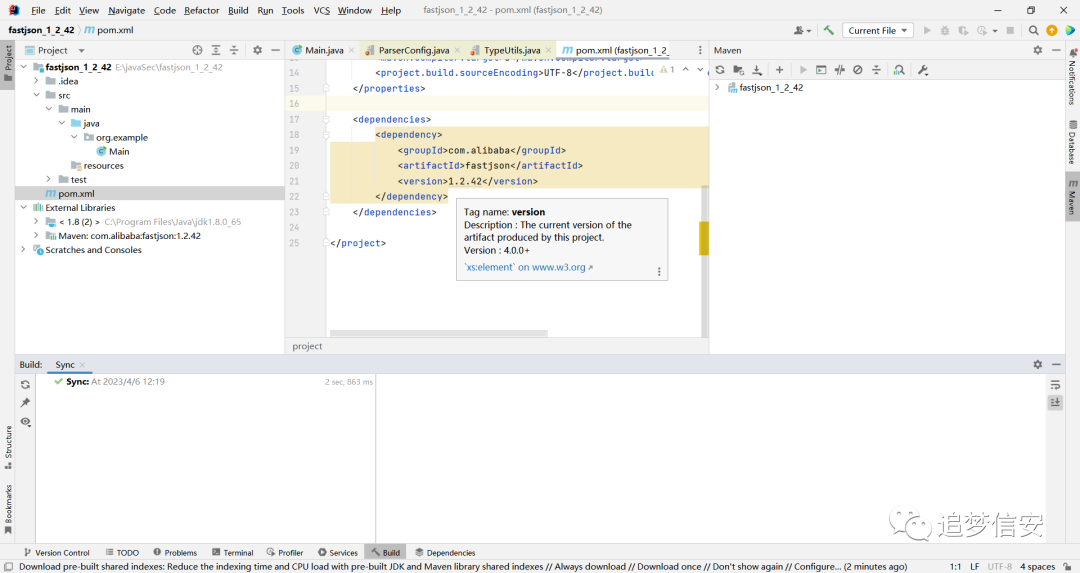The width and height of the screenshot is (1080, 573).
Task: Open Maven settings wrench icon
Action: 923,70
